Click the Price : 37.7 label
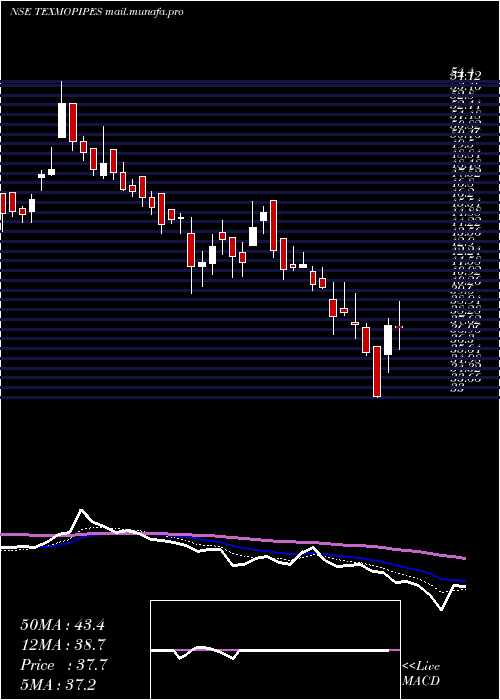Image resolution: width=500 pixels, height=700 pixels. click(x=63, y=665)
